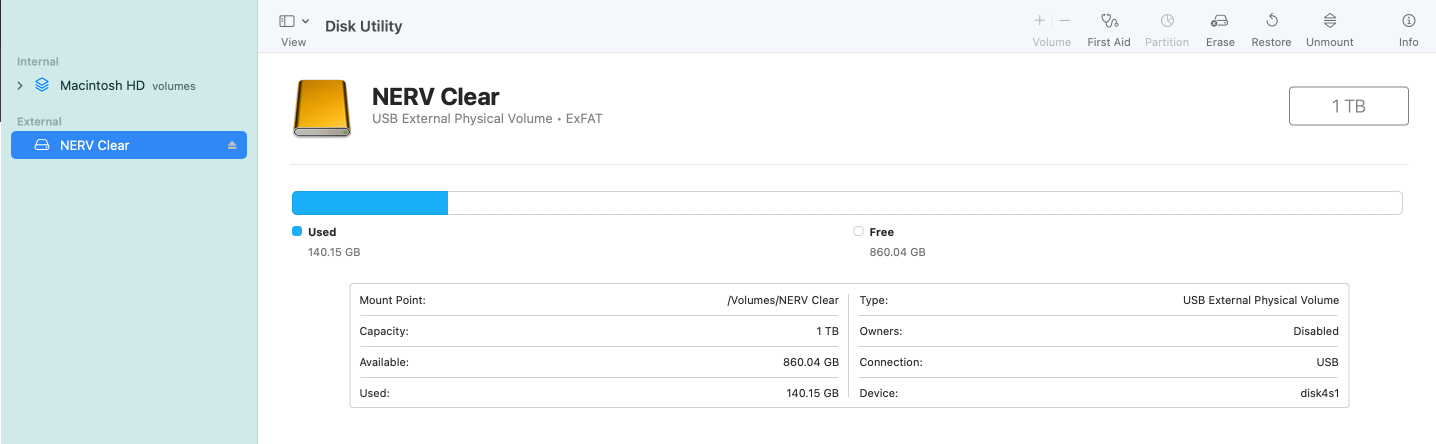Click the Partition label in toolbar
Image resolution: width=1436 pixels, height=444 pixels.
[x=1166, y=42]
